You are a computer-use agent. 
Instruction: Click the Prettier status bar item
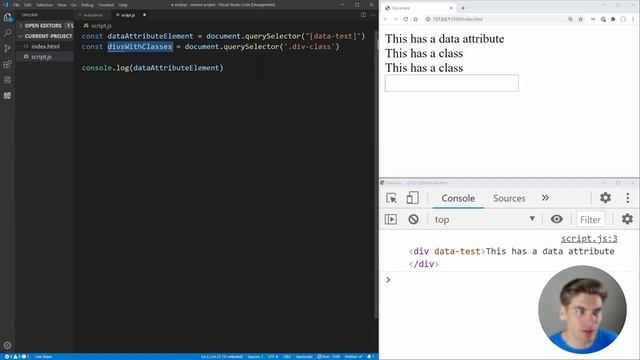(353, 357)
